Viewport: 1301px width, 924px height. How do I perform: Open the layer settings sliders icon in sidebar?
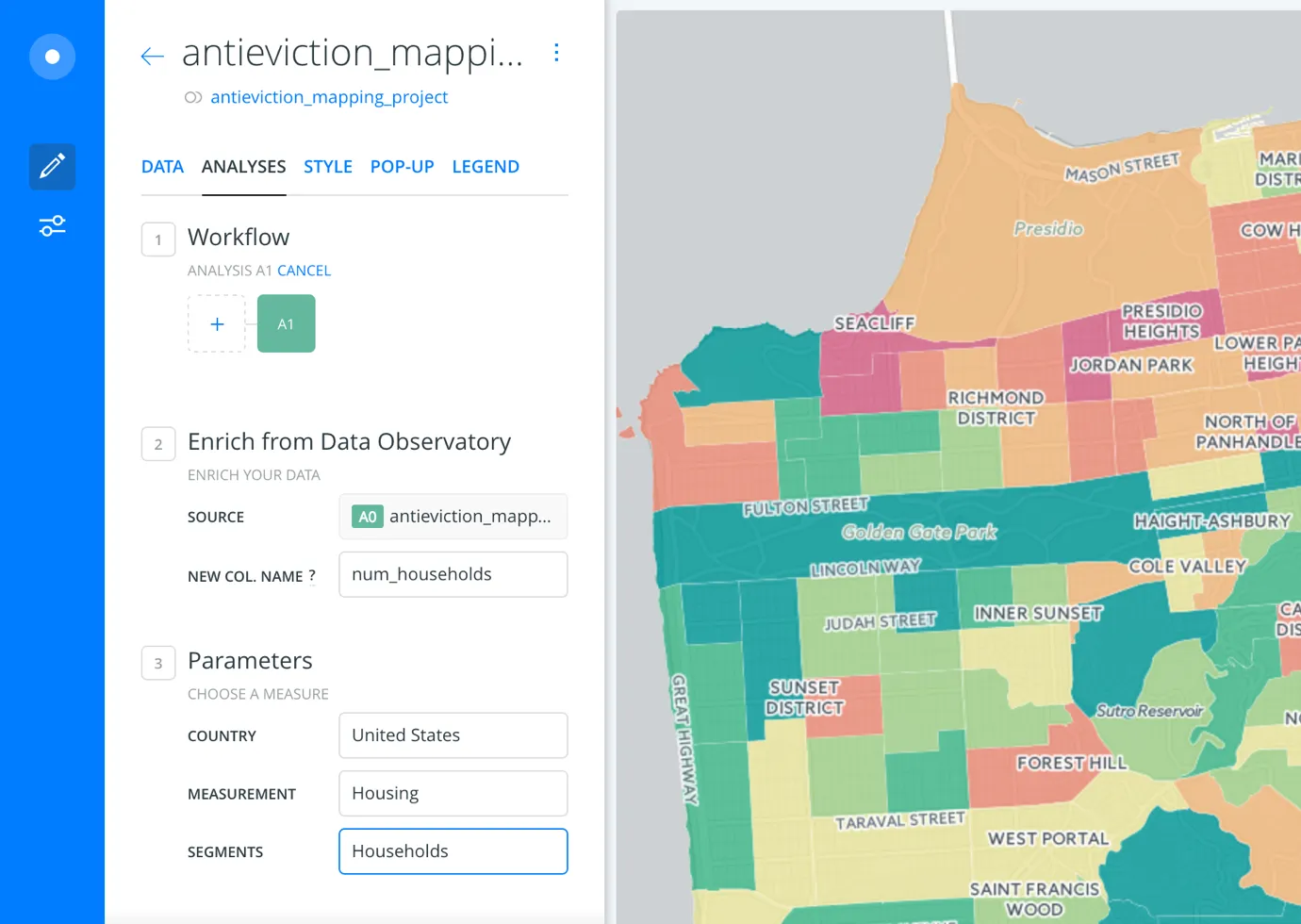52,225
